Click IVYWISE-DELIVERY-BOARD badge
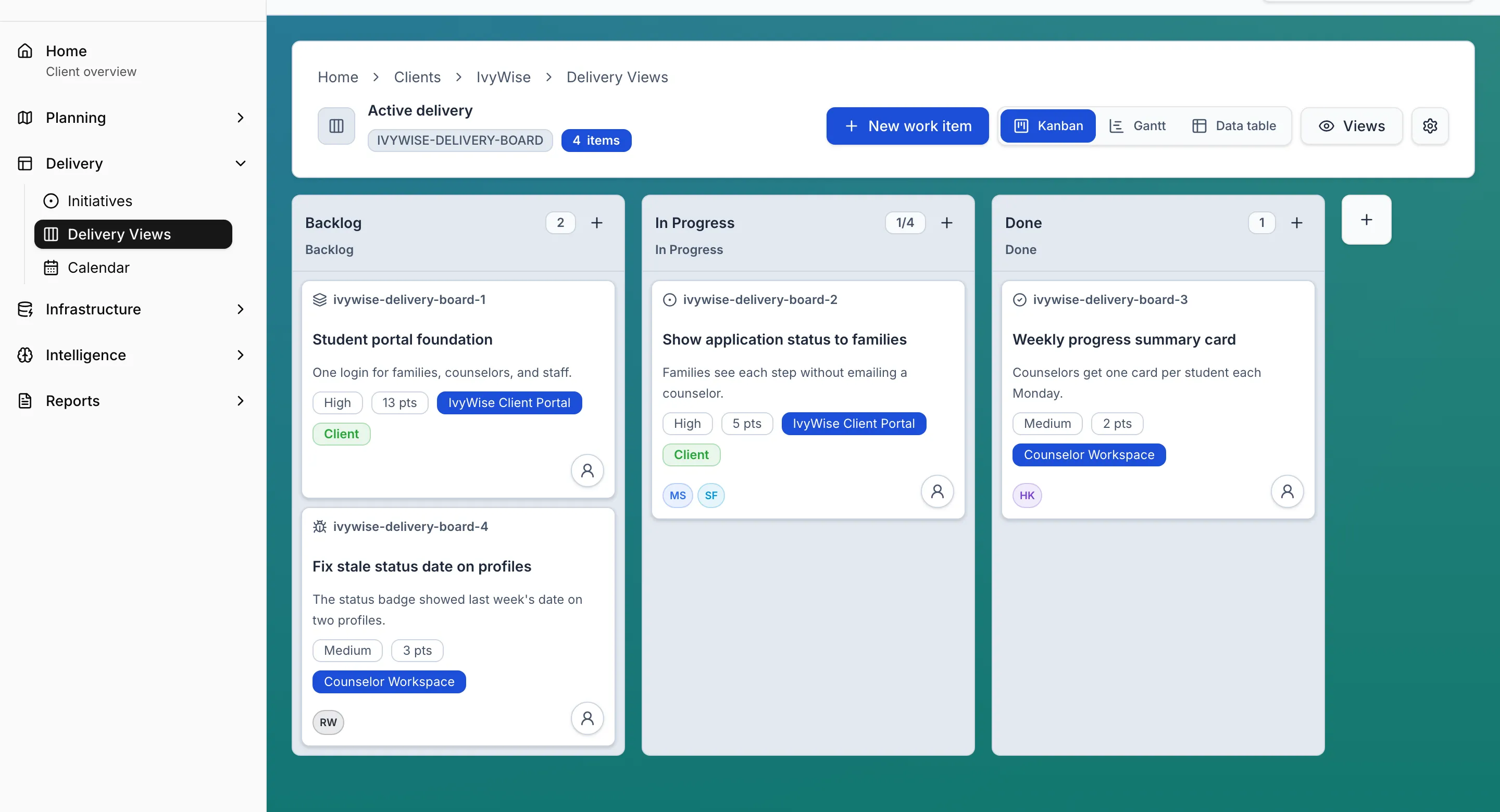This screenshot has width=1500, height=812. [460, 141]
